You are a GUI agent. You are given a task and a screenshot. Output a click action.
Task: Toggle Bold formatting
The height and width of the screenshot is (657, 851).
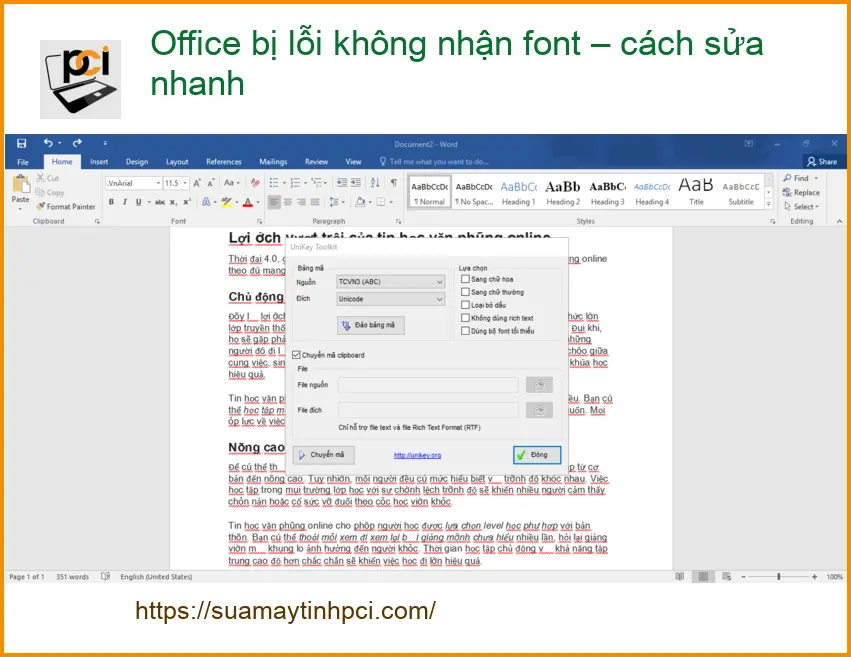click(111, 202)
